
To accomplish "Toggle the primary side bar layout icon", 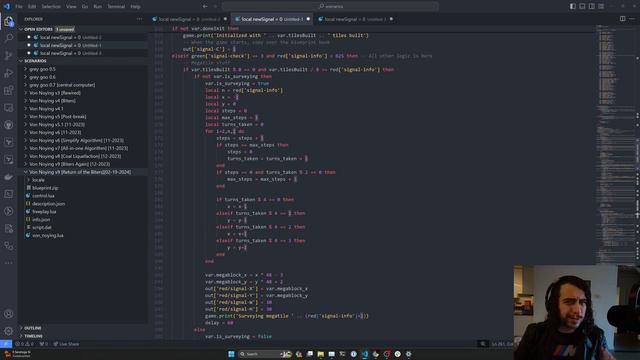I will click(x=573, y=6).
